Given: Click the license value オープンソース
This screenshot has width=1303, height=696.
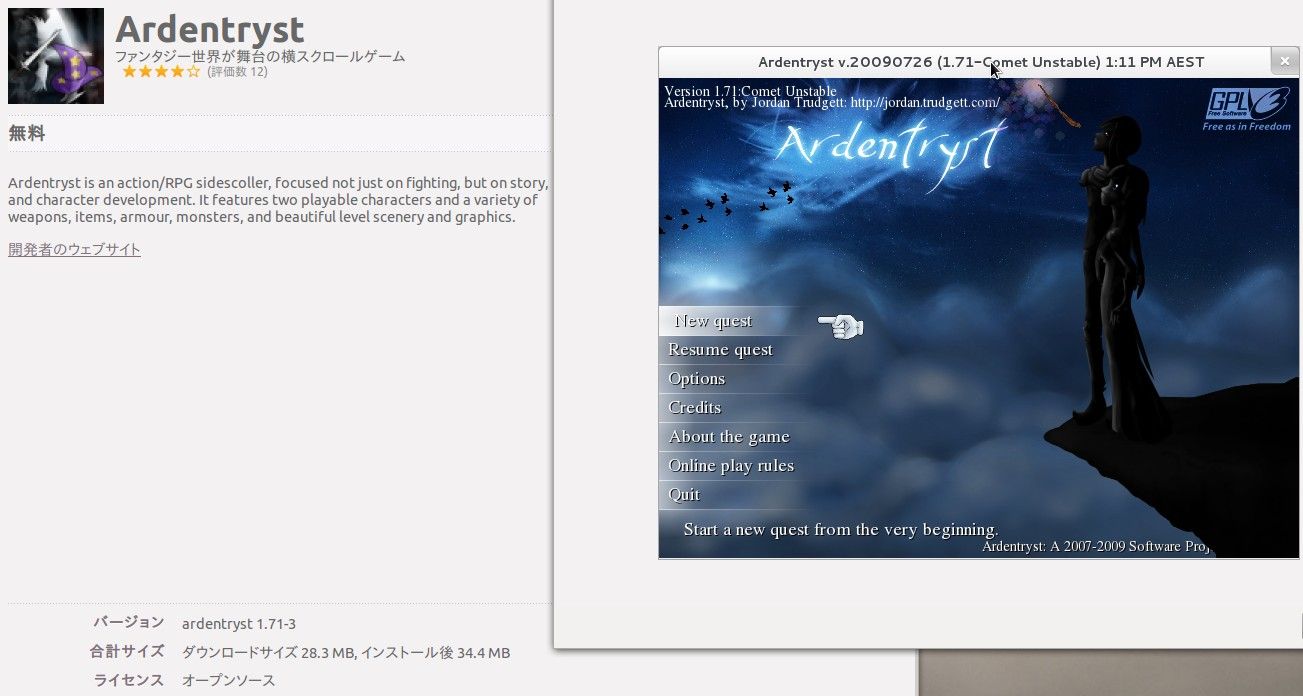Looking at the screenshot, I should click(x=228, y=680).
